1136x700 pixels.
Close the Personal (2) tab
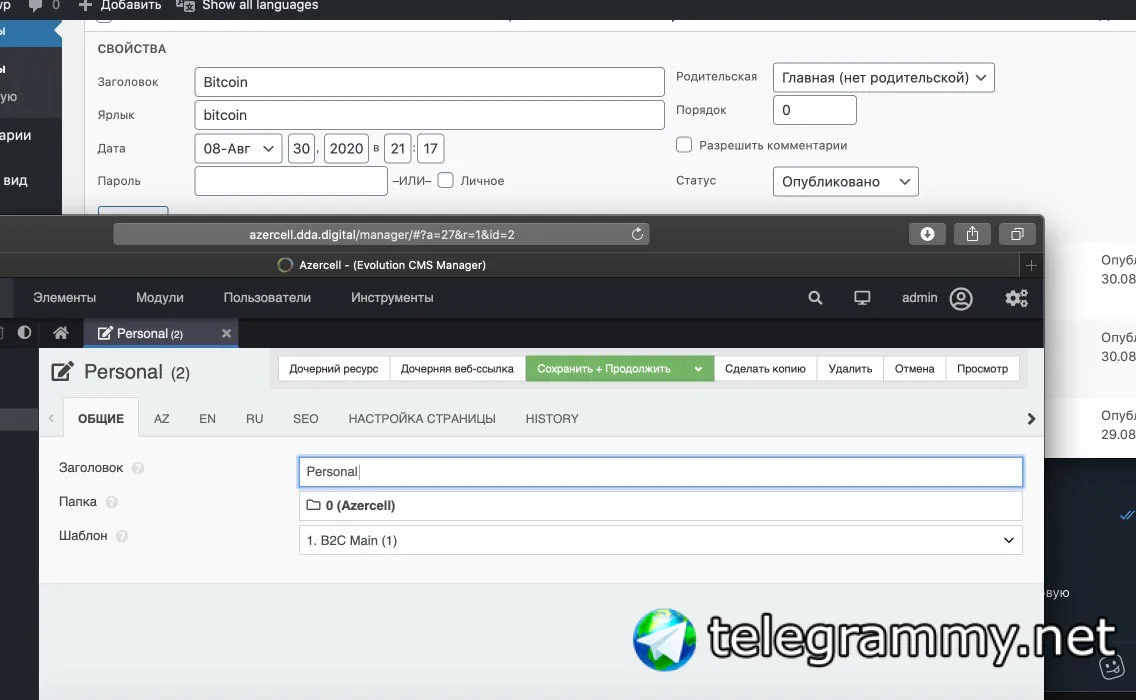226,333
